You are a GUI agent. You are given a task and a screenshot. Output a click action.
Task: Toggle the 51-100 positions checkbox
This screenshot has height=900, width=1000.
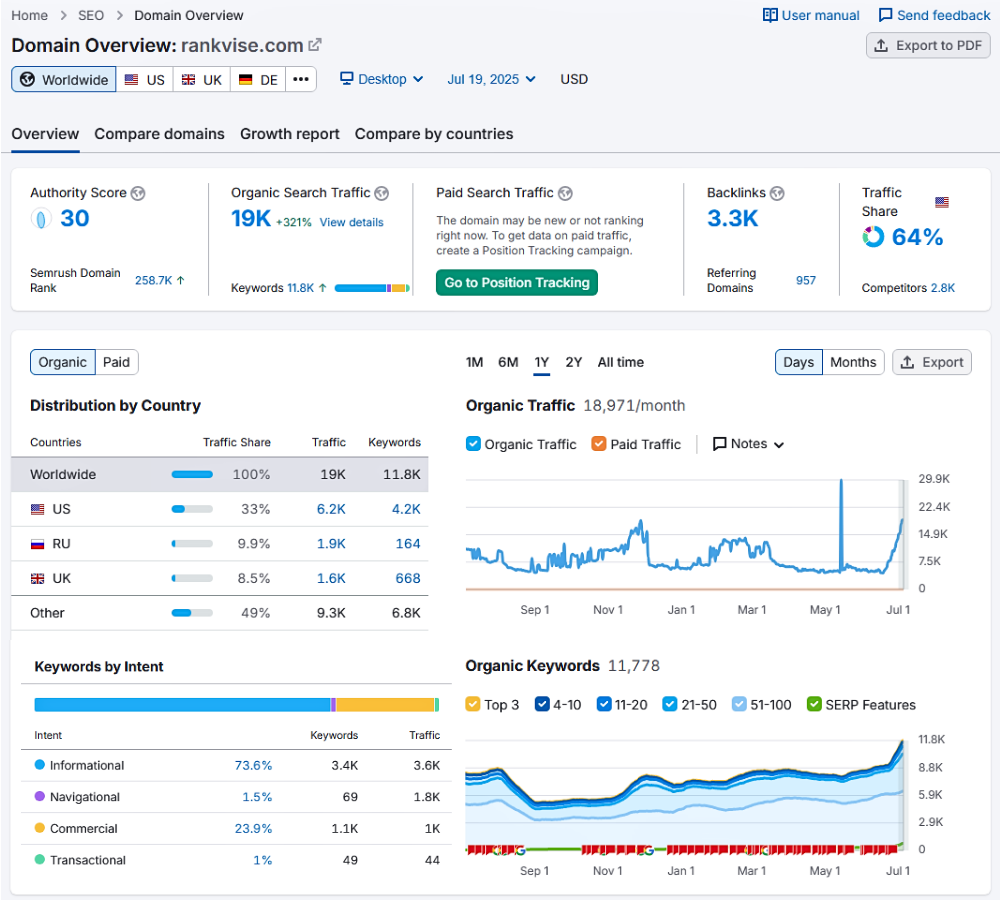pyautogui.click(x=739, y=704)
